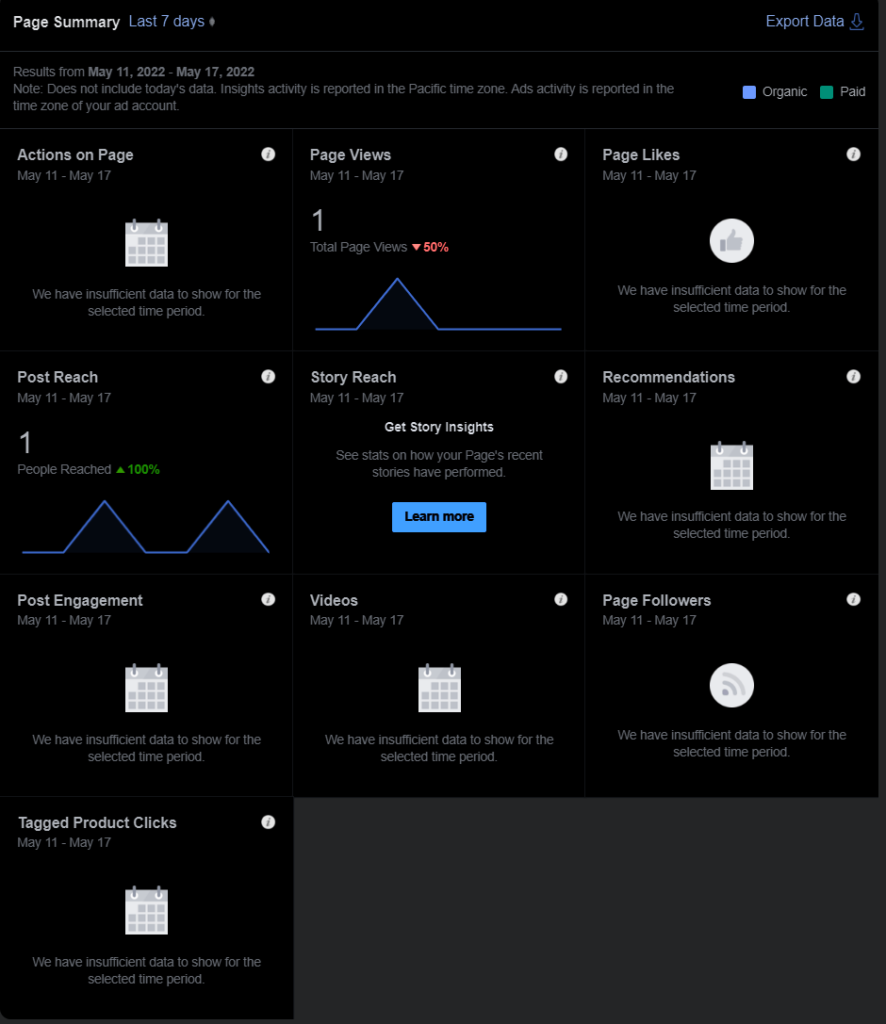The height and width of the screenshot is (1024, 886).
Task: Toggle the Paid legend indicator
Action: pyautogui.click(x=824, y=91)
